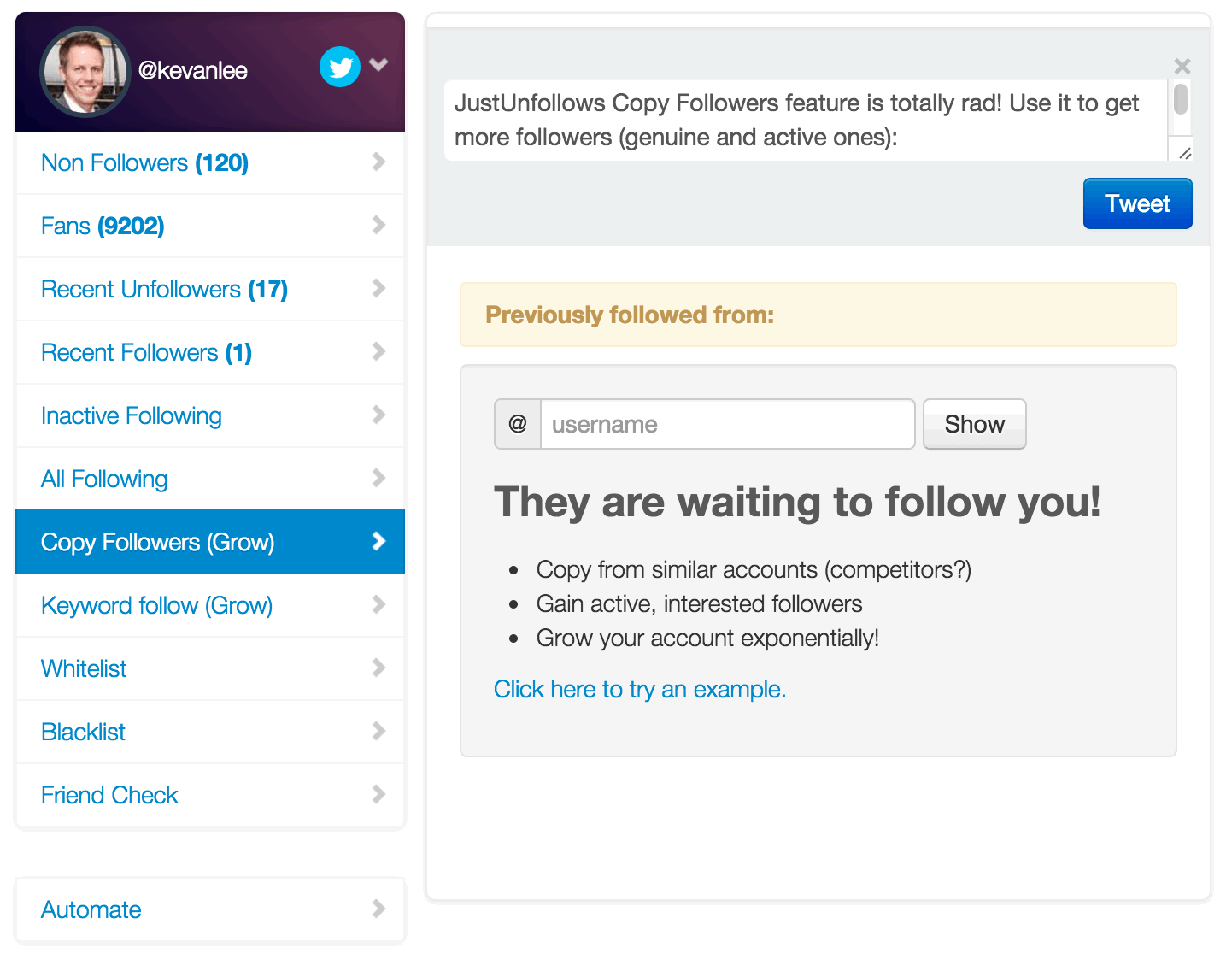
Task: Click the username input field
Action: pos(726,424)
